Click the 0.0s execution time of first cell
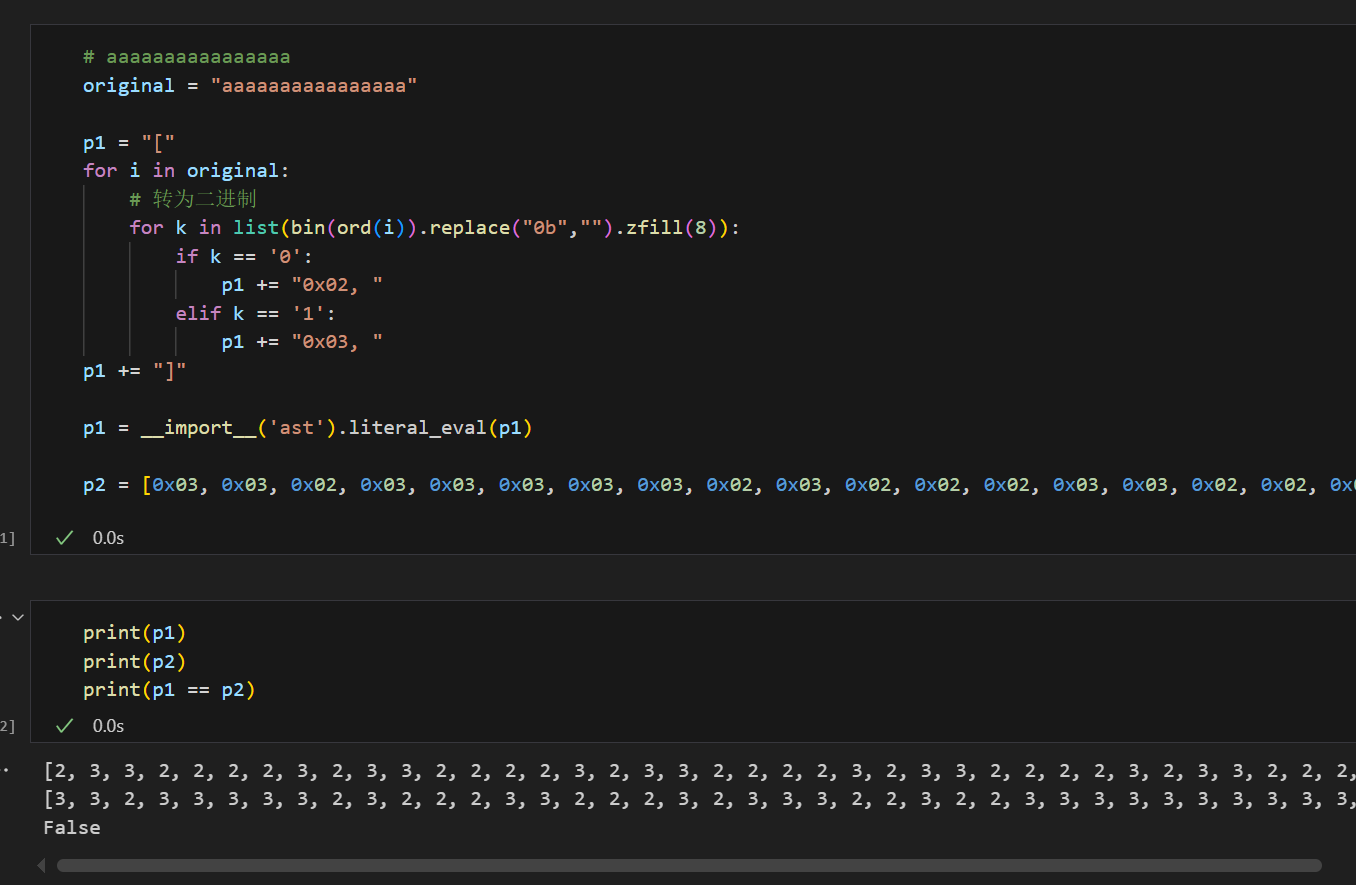 coord(108,538)
